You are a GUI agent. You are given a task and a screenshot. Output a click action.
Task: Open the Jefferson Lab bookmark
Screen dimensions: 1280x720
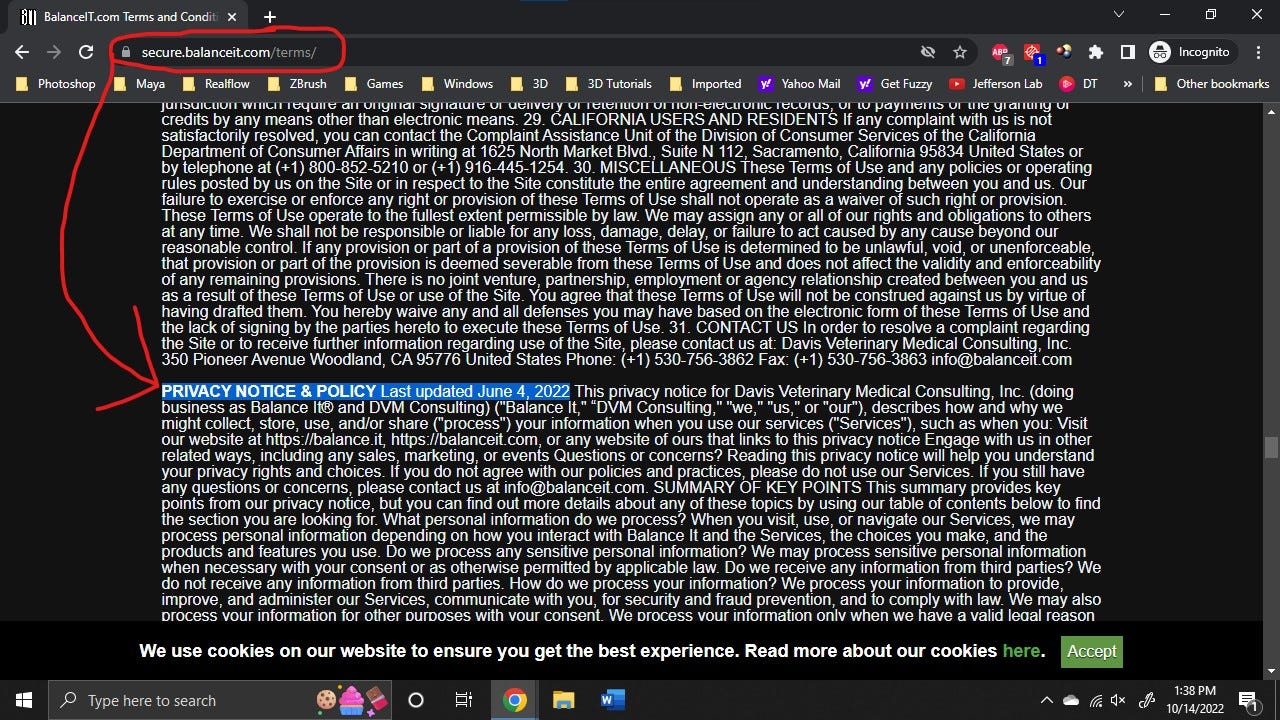click(997, 84)
